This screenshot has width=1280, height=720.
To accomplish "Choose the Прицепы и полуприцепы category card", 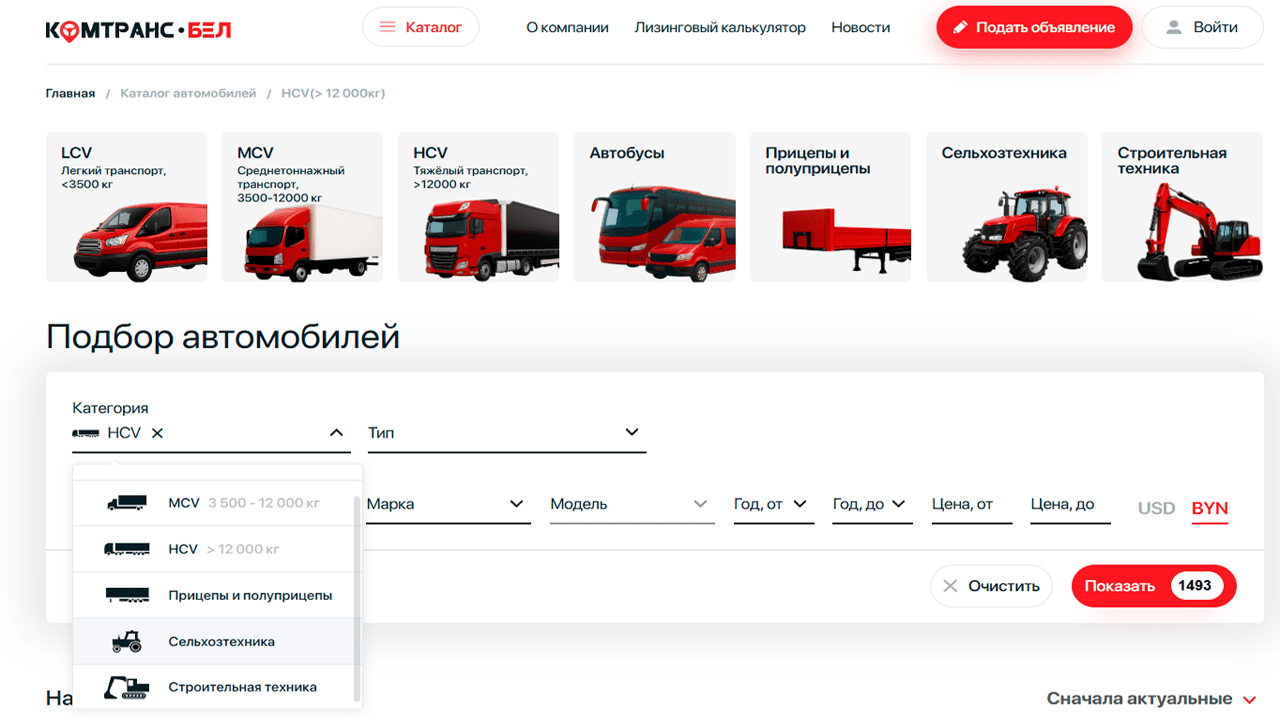I will pyautogui.click(x=830, y=207).
